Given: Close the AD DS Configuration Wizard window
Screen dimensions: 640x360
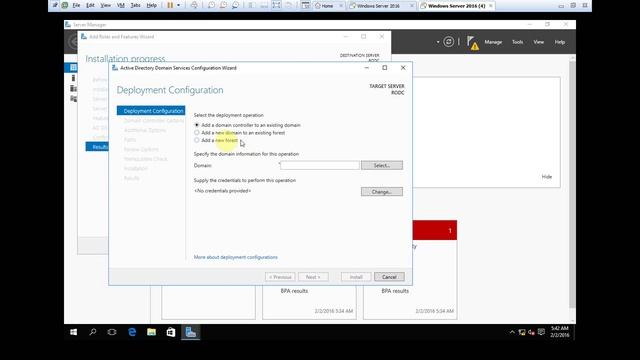Looking at the screenshot, I should click(x=403, y=68).
